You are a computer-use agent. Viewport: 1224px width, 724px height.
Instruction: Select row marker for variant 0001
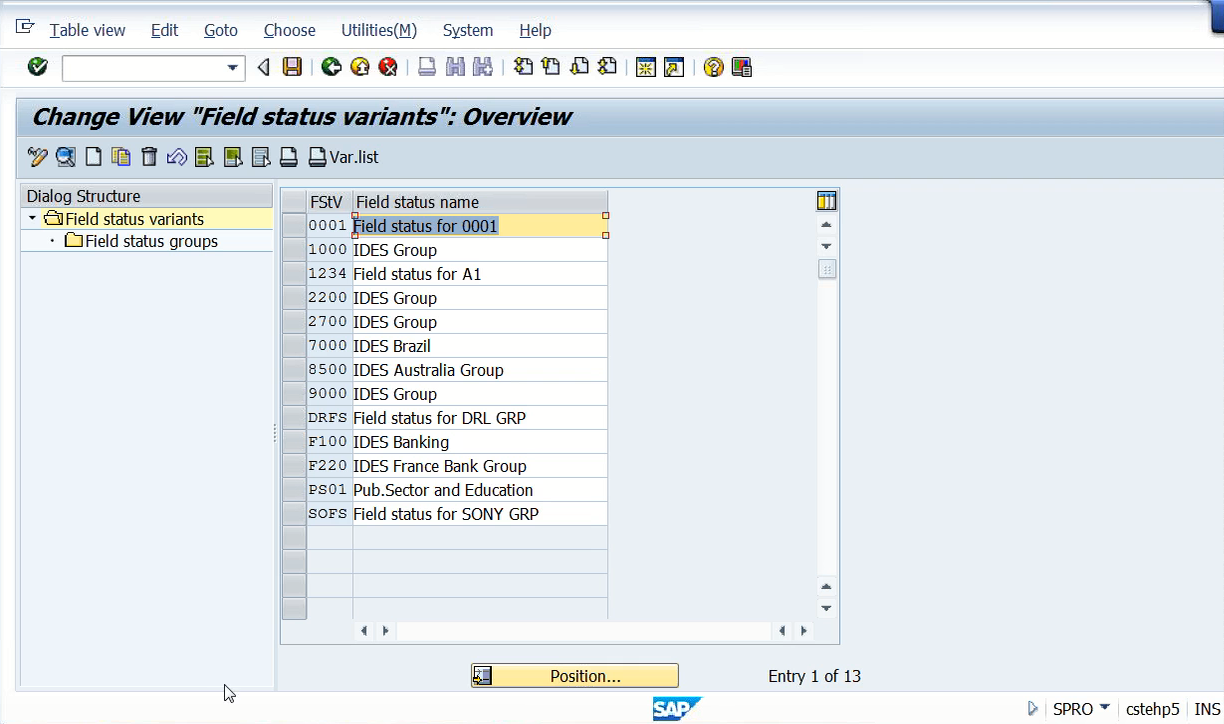pos(294,226)
